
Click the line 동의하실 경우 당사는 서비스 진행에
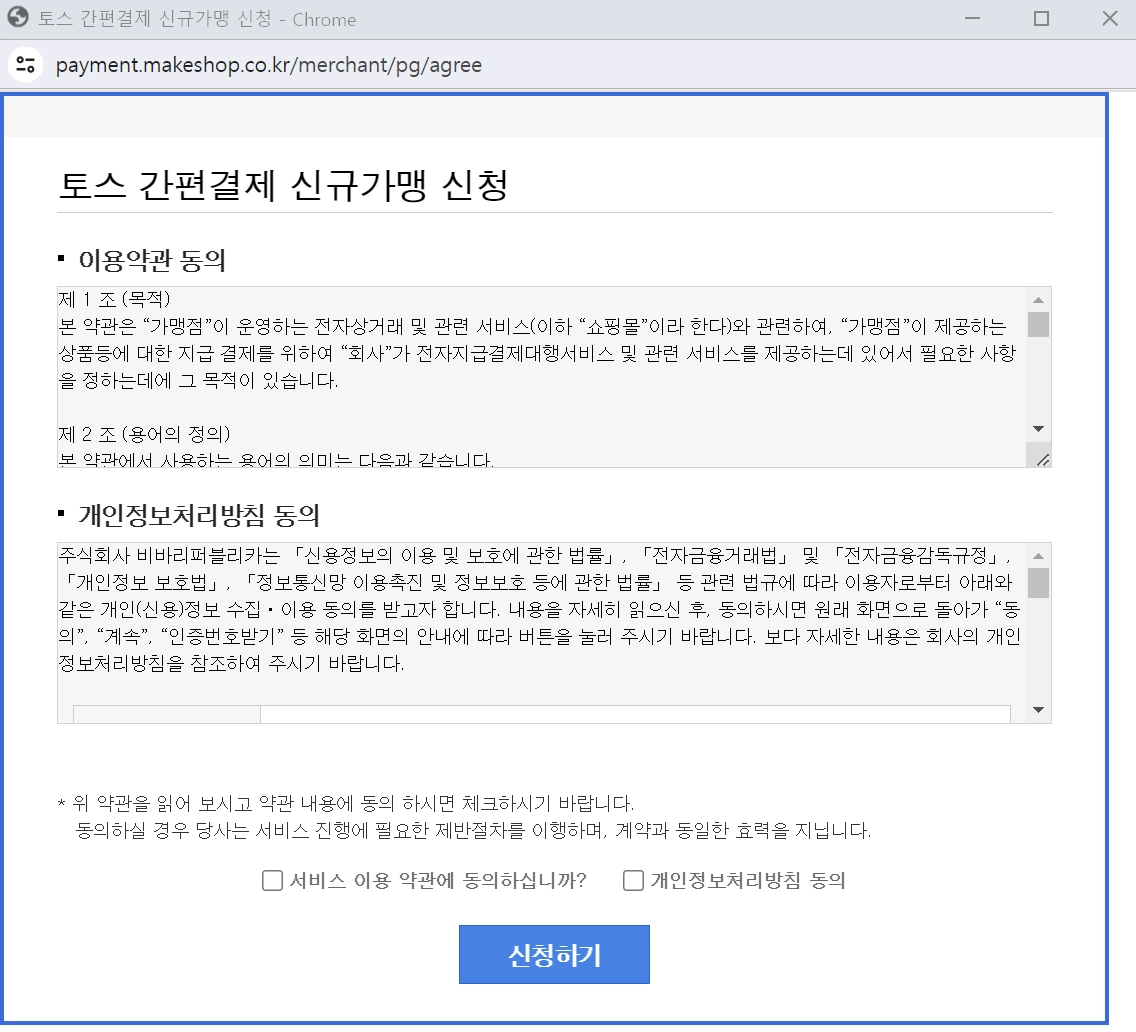473,831
